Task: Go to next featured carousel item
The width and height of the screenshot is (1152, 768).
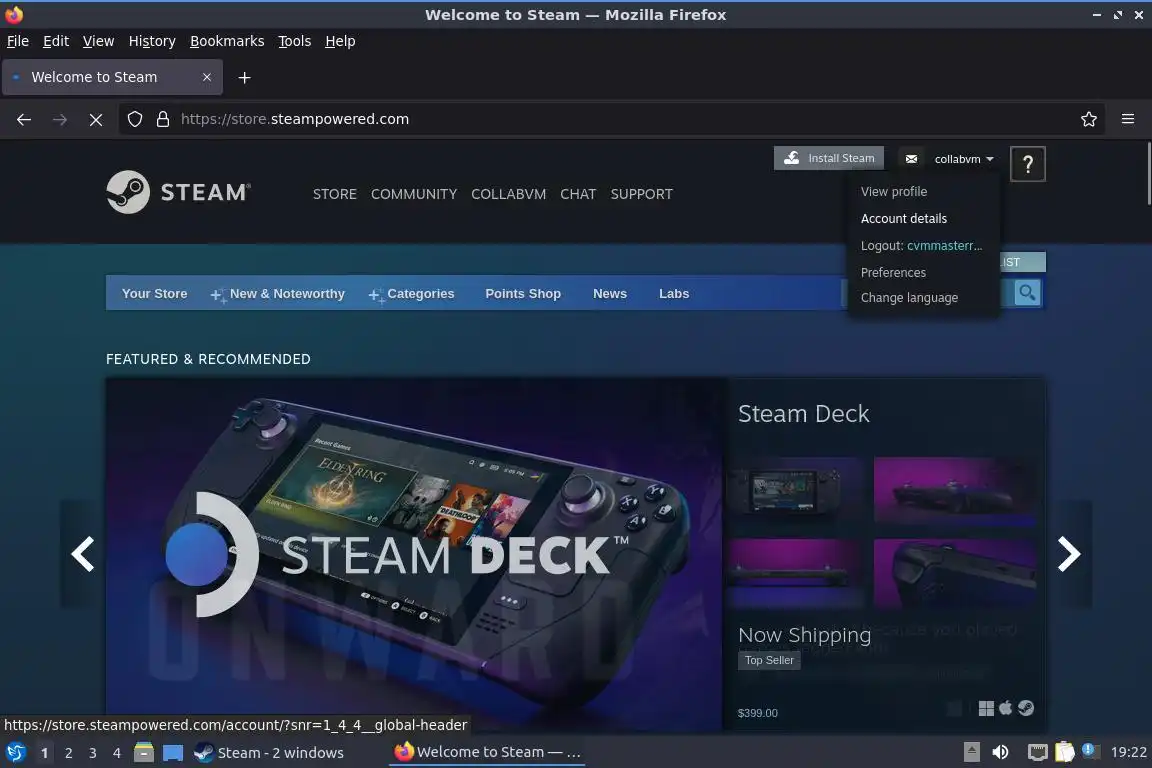Action: [x=1069, y=554]
